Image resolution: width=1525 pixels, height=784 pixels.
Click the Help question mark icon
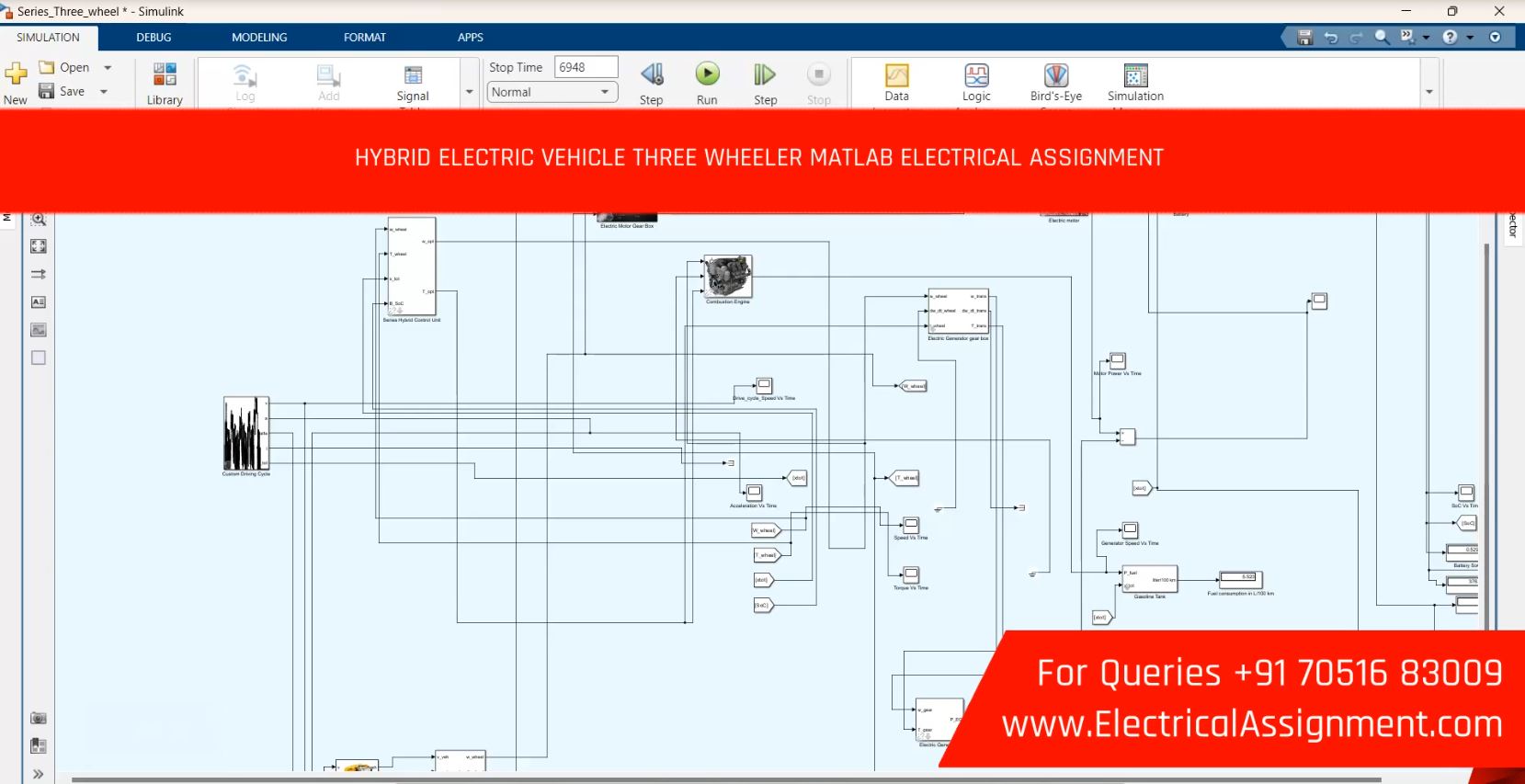(x=1450, y=37)
